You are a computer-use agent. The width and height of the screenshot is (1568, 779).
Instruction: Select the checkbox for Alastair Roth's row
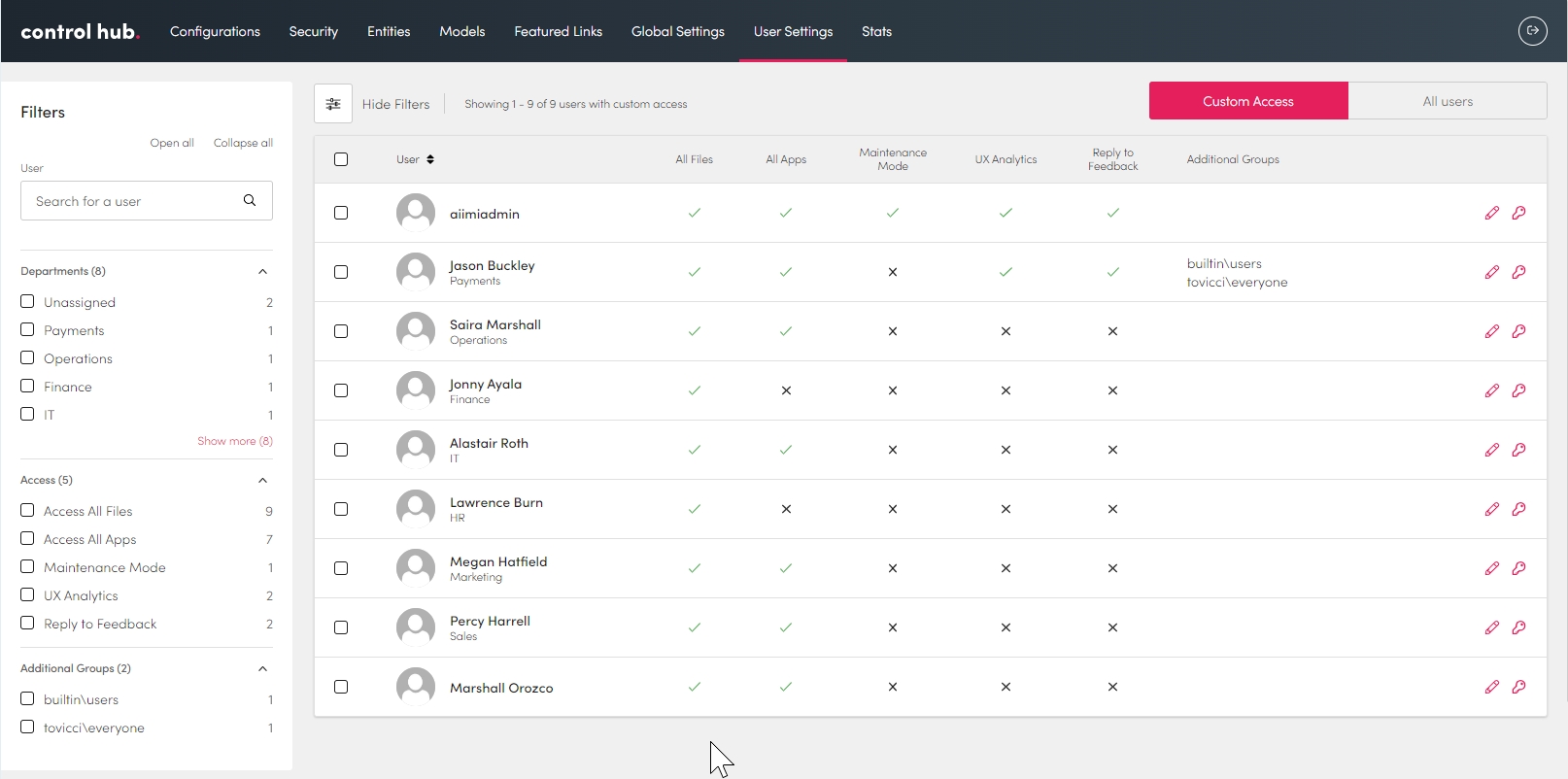click(341, 450)
